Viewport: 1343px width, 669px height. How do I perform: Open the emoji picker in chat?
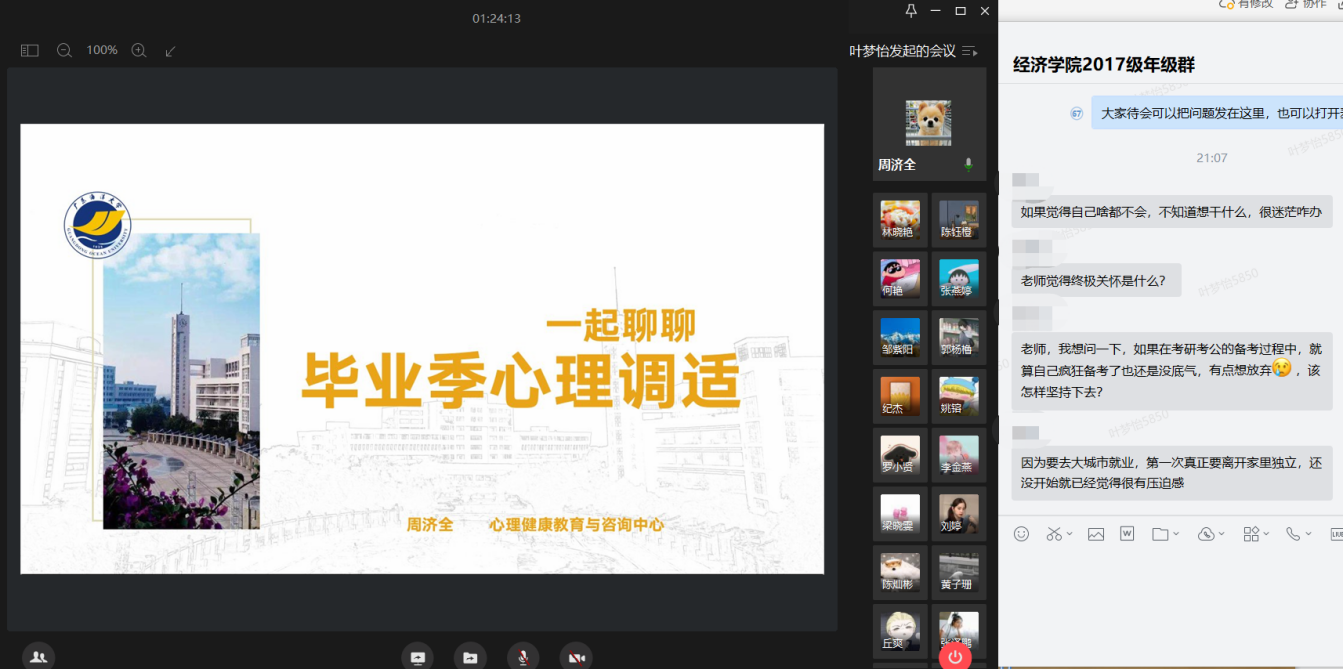[1021, 534]
